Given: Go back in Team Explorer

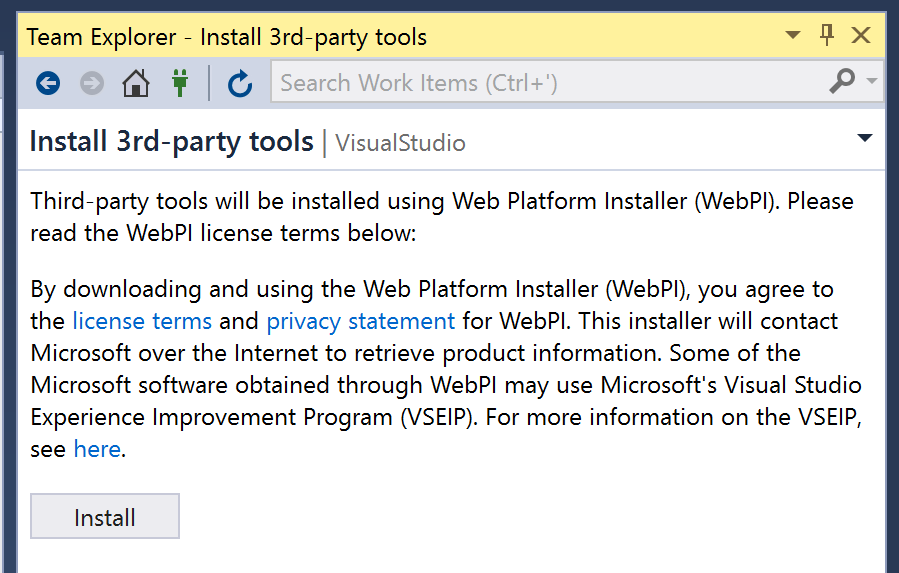Looking at the screenshot, I should tap(48, 83).
